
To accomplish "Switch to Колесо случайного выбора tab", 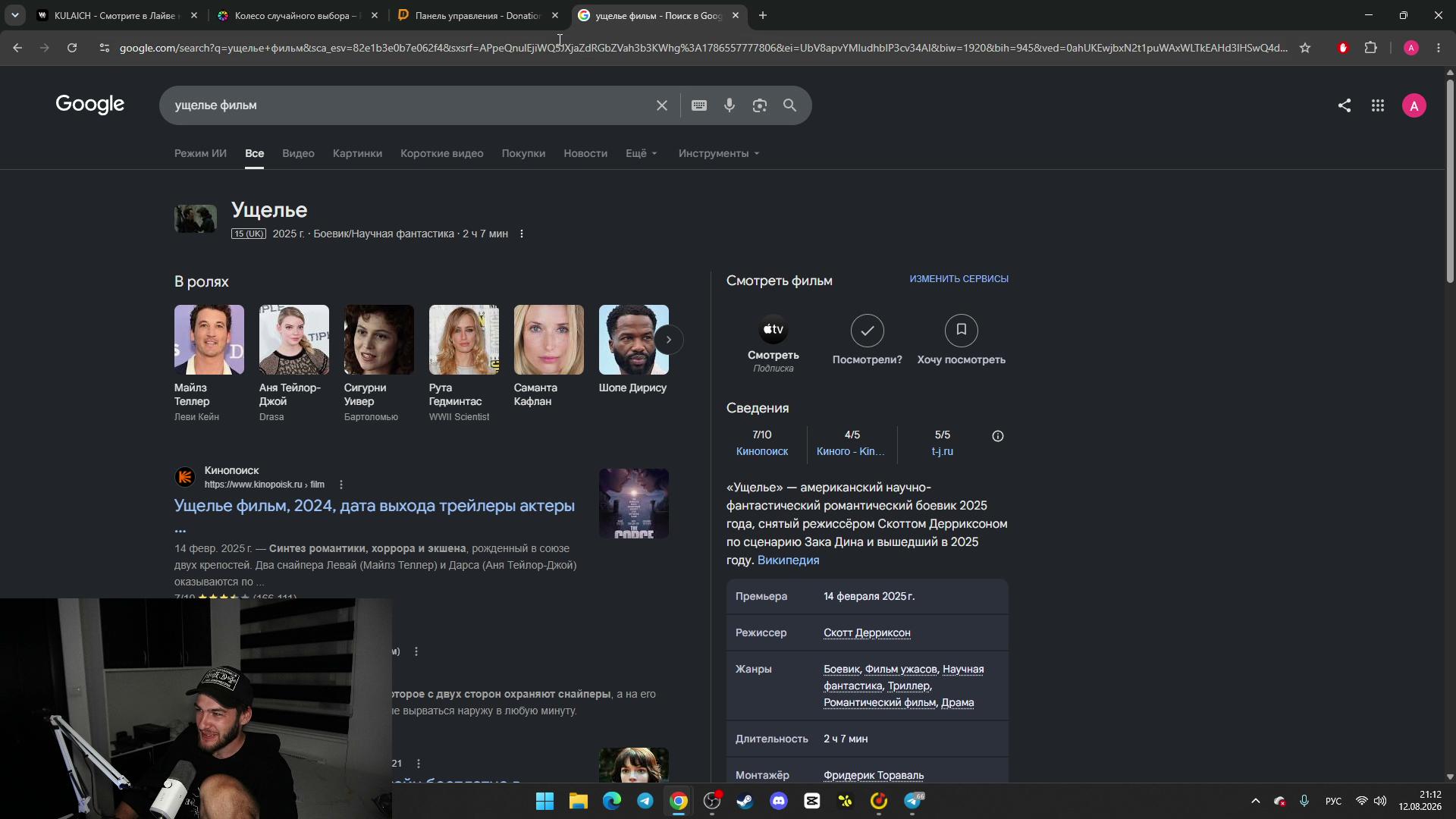I will point(296,15).
